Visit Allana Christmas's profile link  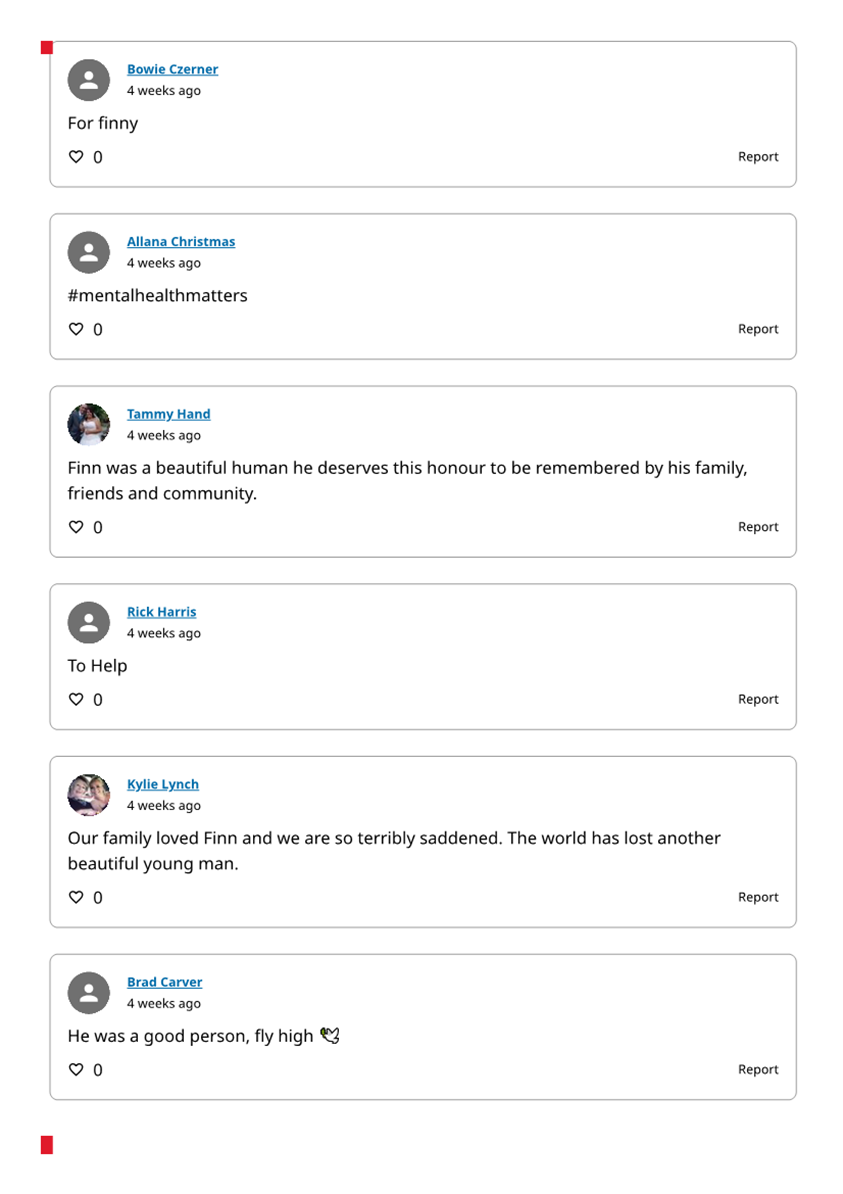pyautogui.click(x=181, y=241)
